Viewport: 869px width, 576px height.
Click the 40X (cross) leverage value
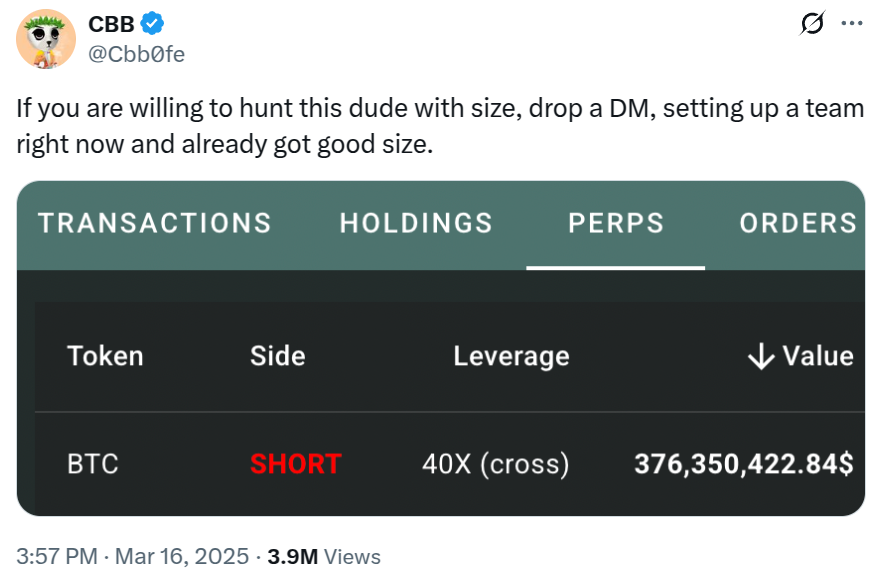[x=495, y=464]
